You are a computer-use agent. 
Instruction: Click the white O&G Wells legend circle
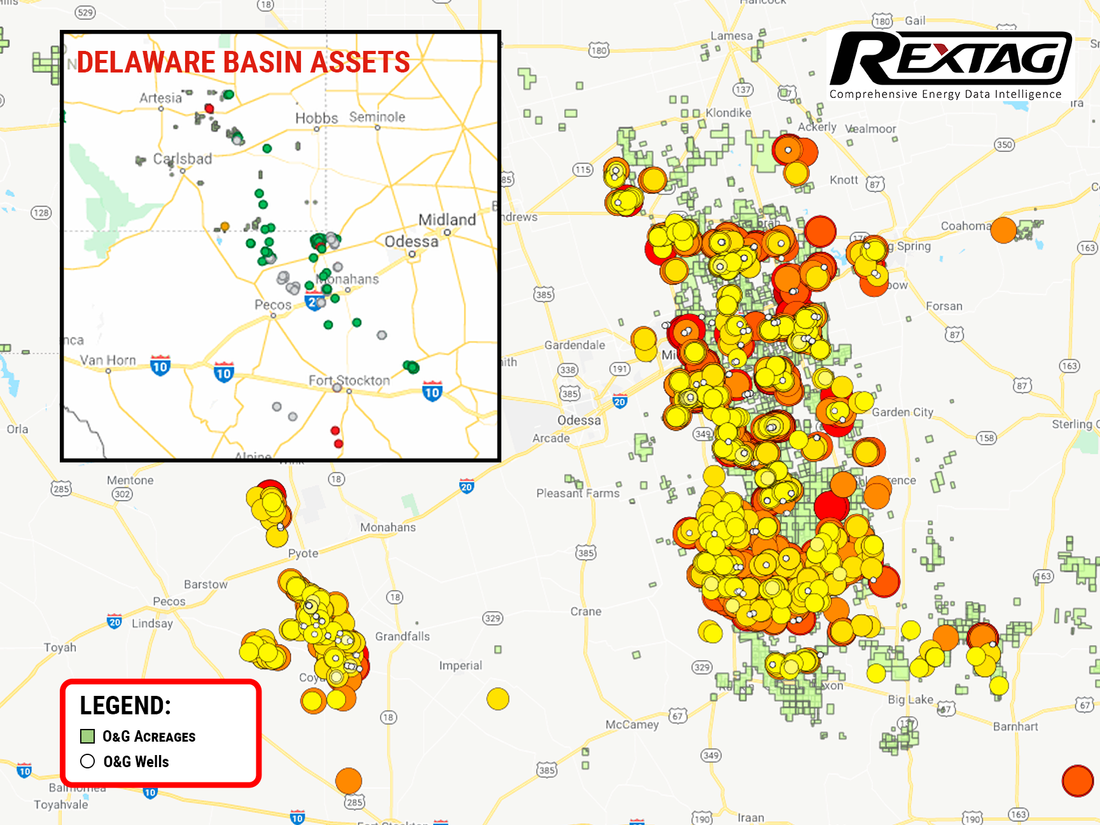click(87, 761)
